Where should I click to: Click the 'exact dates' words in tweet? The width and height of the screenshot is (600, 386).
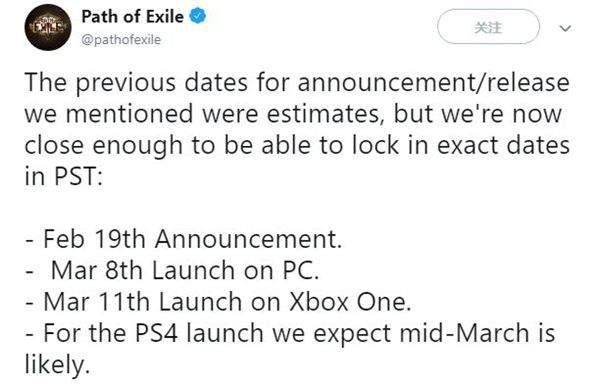[503, 146]
